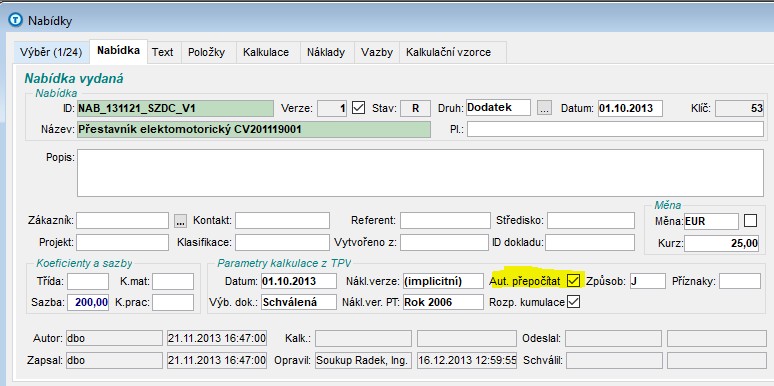Click the Pl. input field
The image size is (774, 386).
pyautogui.click(x=615, y=129)
